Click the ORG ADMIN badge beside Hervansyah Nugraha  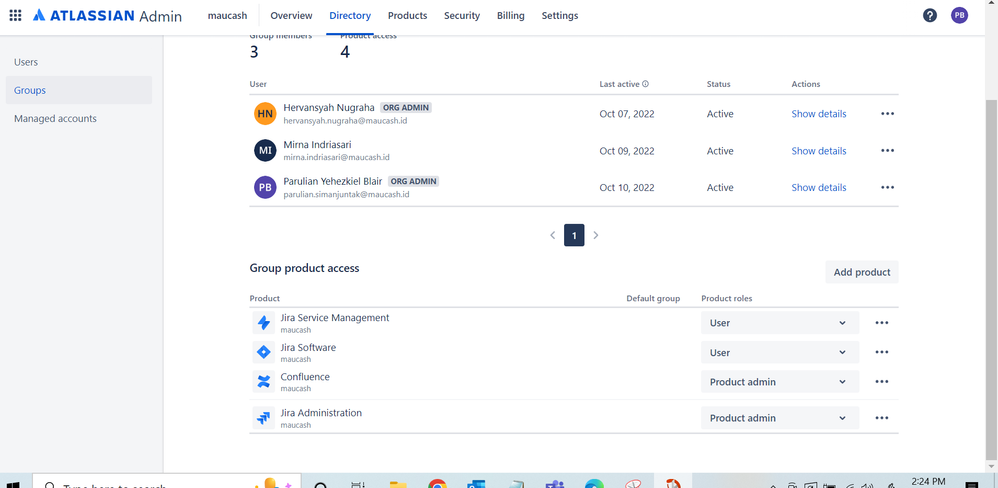(405, 108)
